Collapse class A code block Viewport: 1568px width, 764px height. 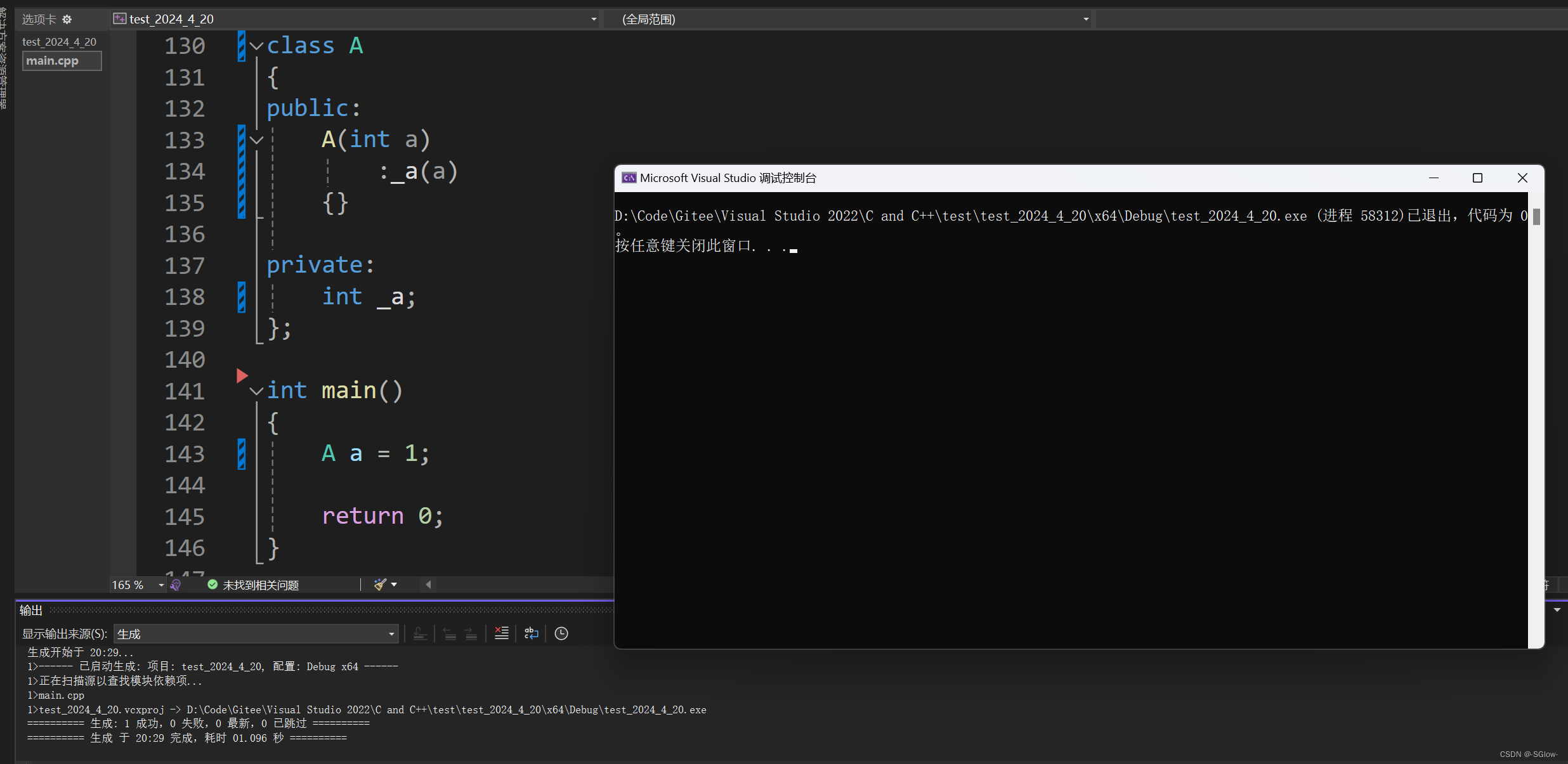(256, 46)
